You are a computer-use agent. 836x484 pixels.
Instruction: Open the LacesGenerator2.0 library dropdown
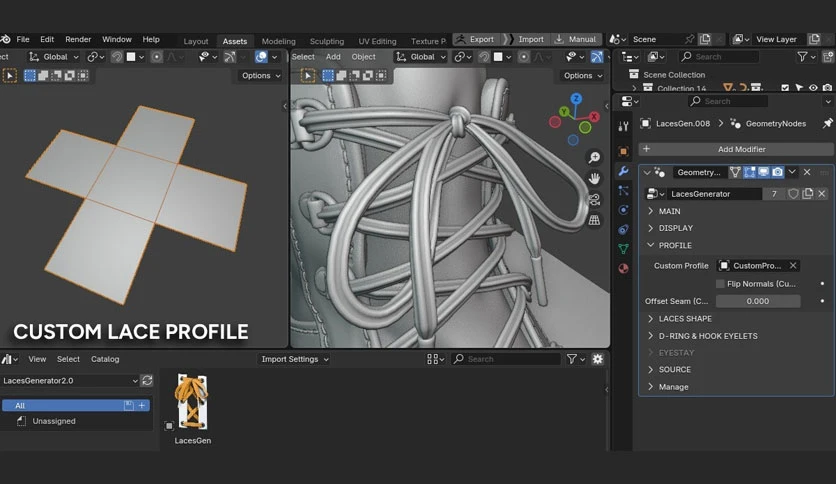click(70, 381)
